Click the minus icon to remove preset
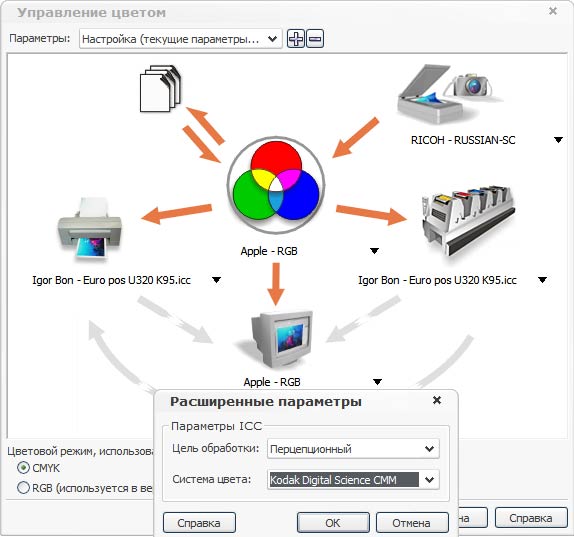Image resolution: width=574 pixels, height=537 pixels. [x=315, y=38]
